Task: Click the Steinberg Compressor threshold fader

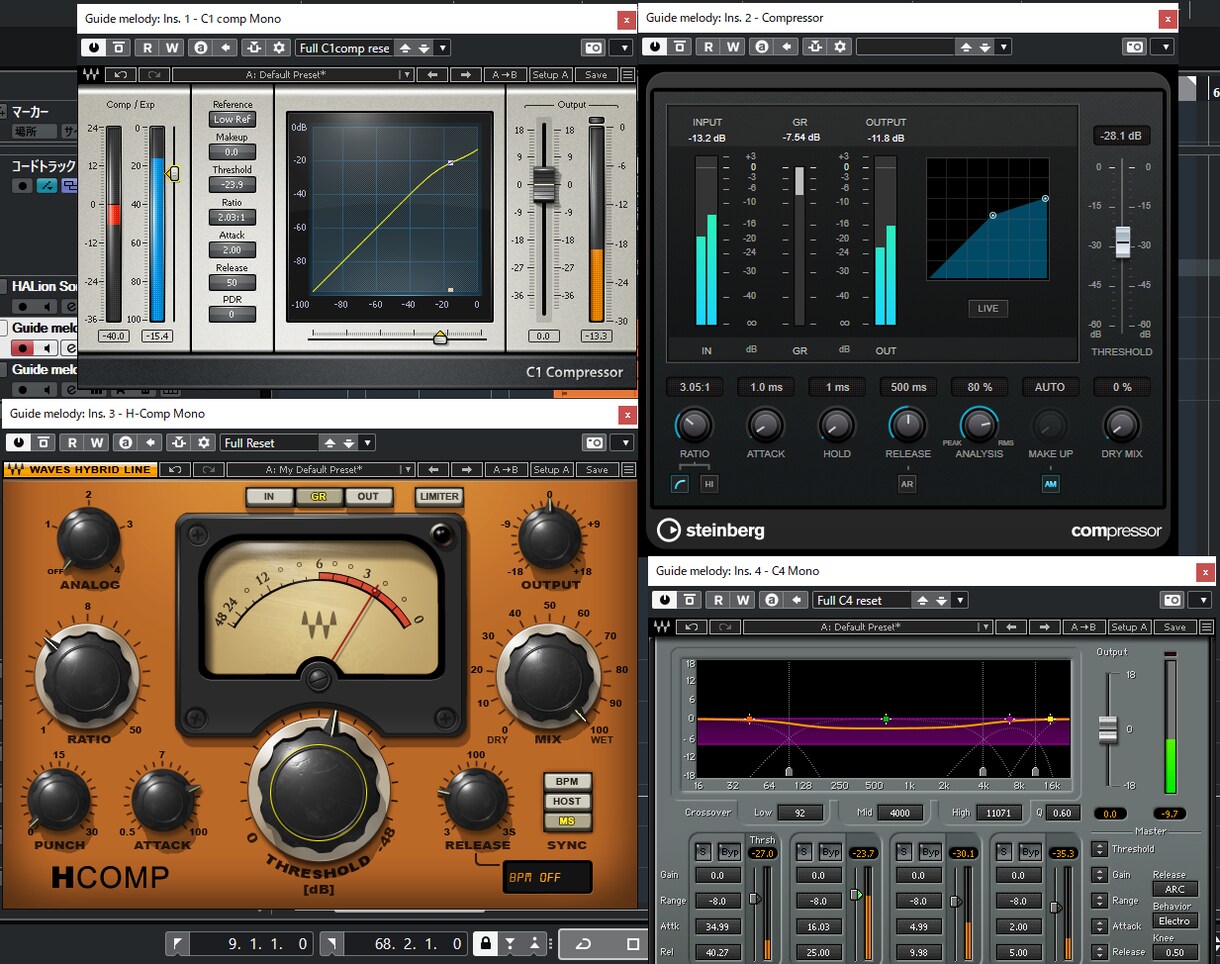Action: (1122, 241)
